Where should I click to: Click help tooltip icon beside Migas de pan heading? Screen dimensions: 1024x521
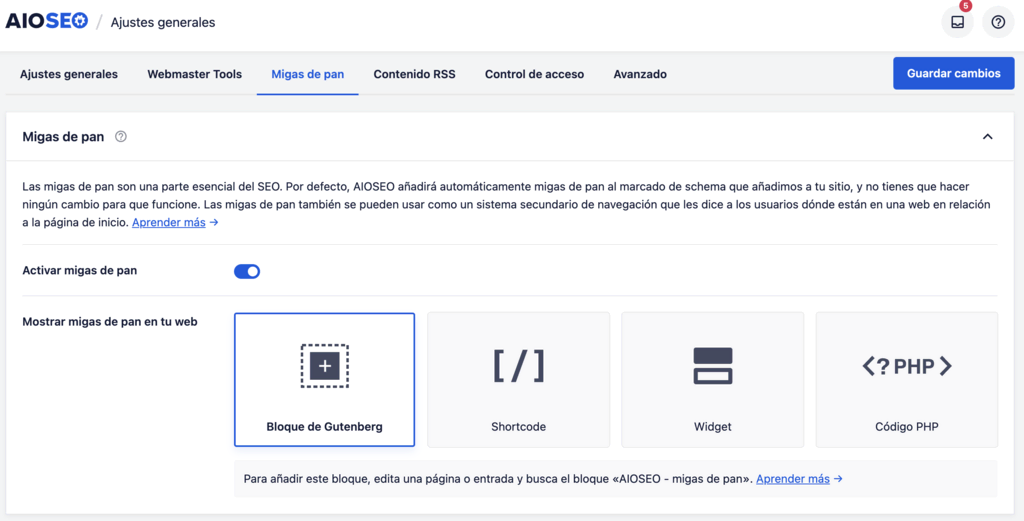pos(121,137)
